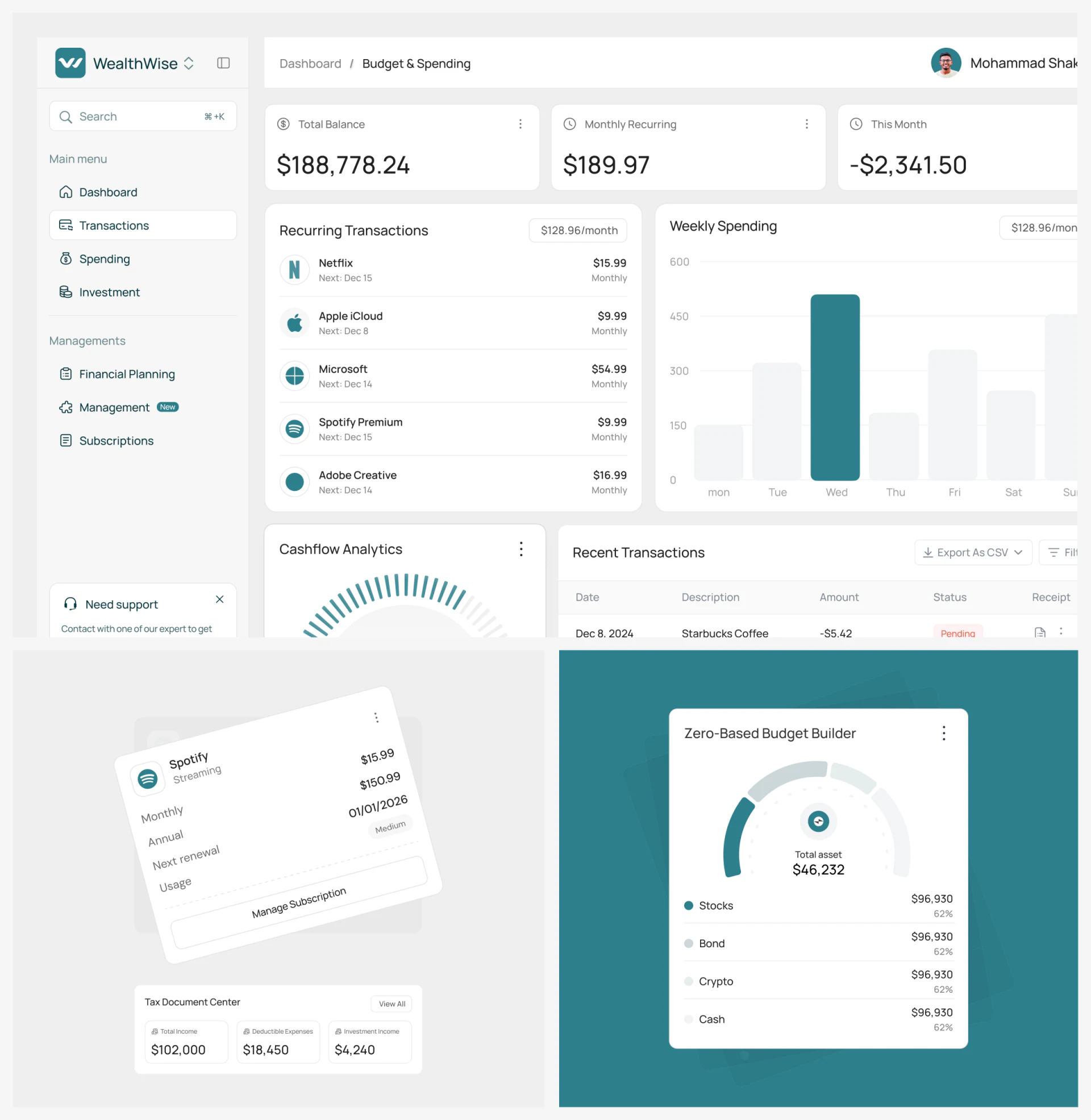Select the Netflix icon in recurring list
1091x1120 pixels.
coord(294,270)
